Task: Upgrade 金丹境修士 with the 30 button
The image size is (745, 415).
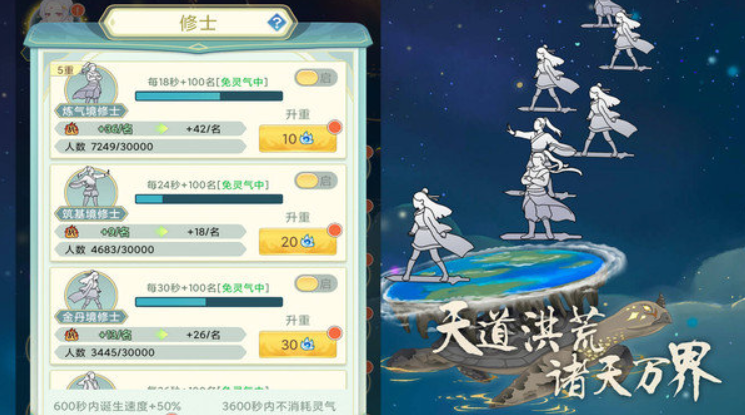Action: [x=298, y=345]
